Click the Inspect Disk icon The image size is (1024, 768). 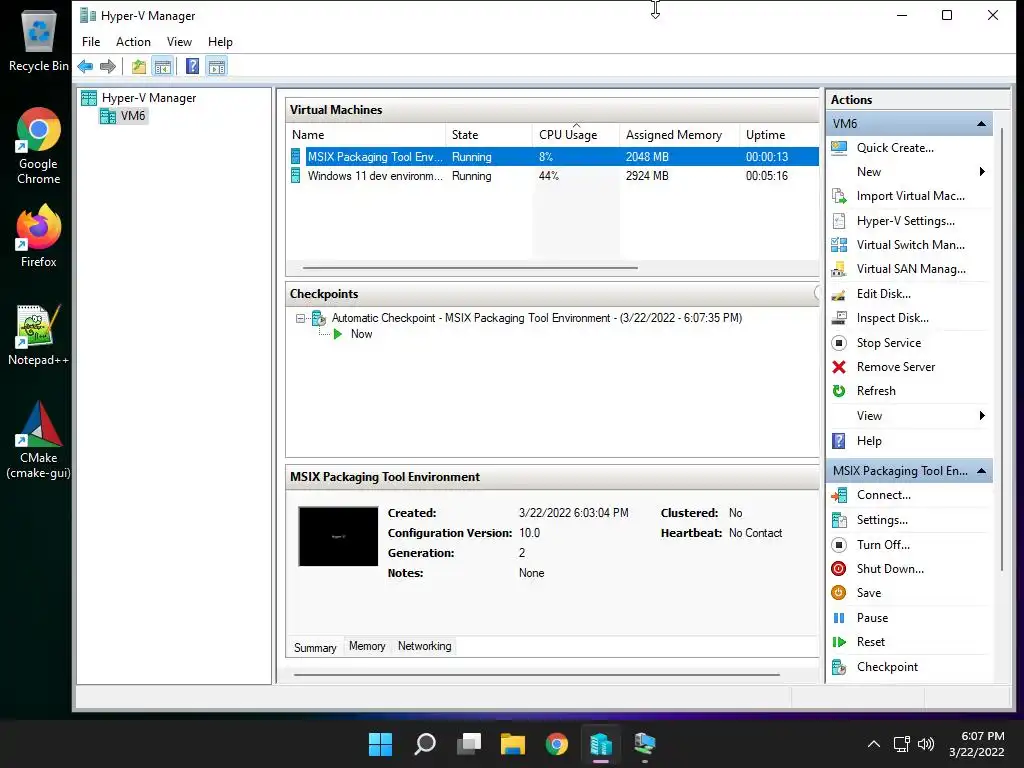839,318
